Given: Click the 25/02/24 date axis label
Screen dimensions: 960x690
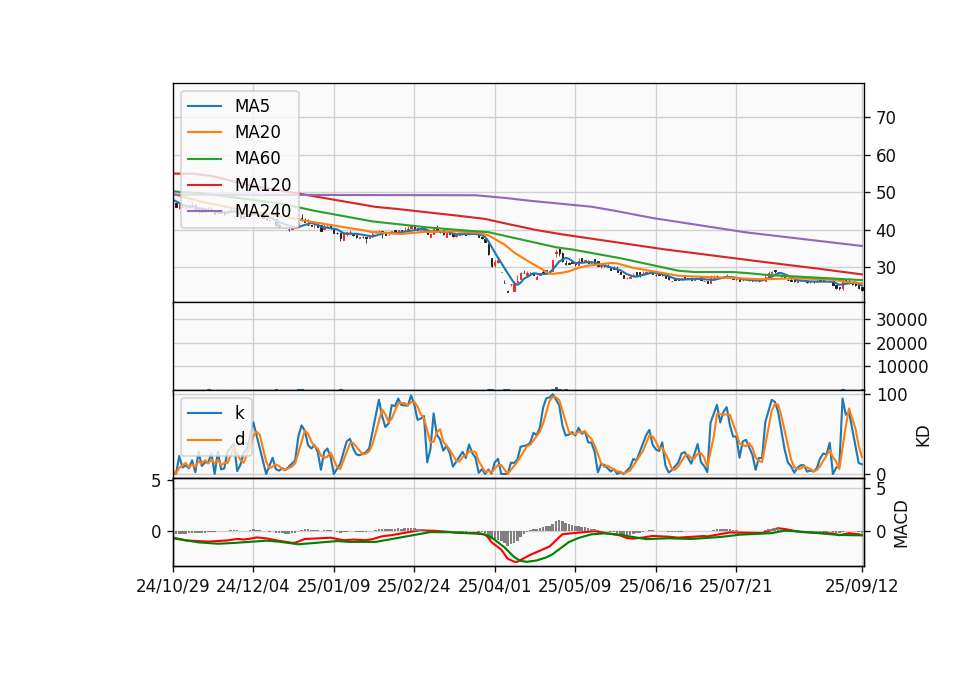Looking at the screenshot, I should coord(414,586).
